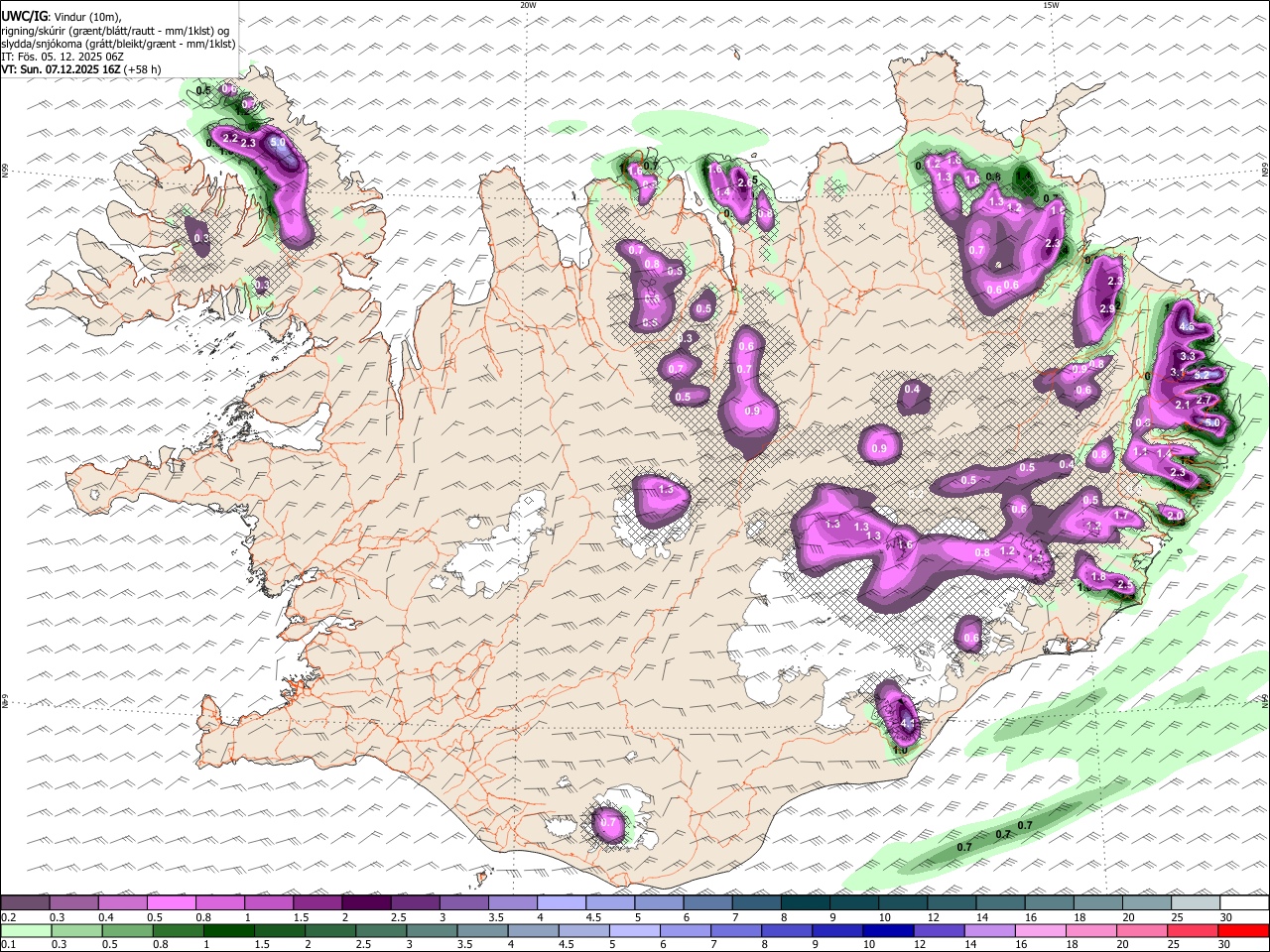Click the 3.3 value on the east coast
Screen dimensions: 1270x952
[x=1188, y=356]
